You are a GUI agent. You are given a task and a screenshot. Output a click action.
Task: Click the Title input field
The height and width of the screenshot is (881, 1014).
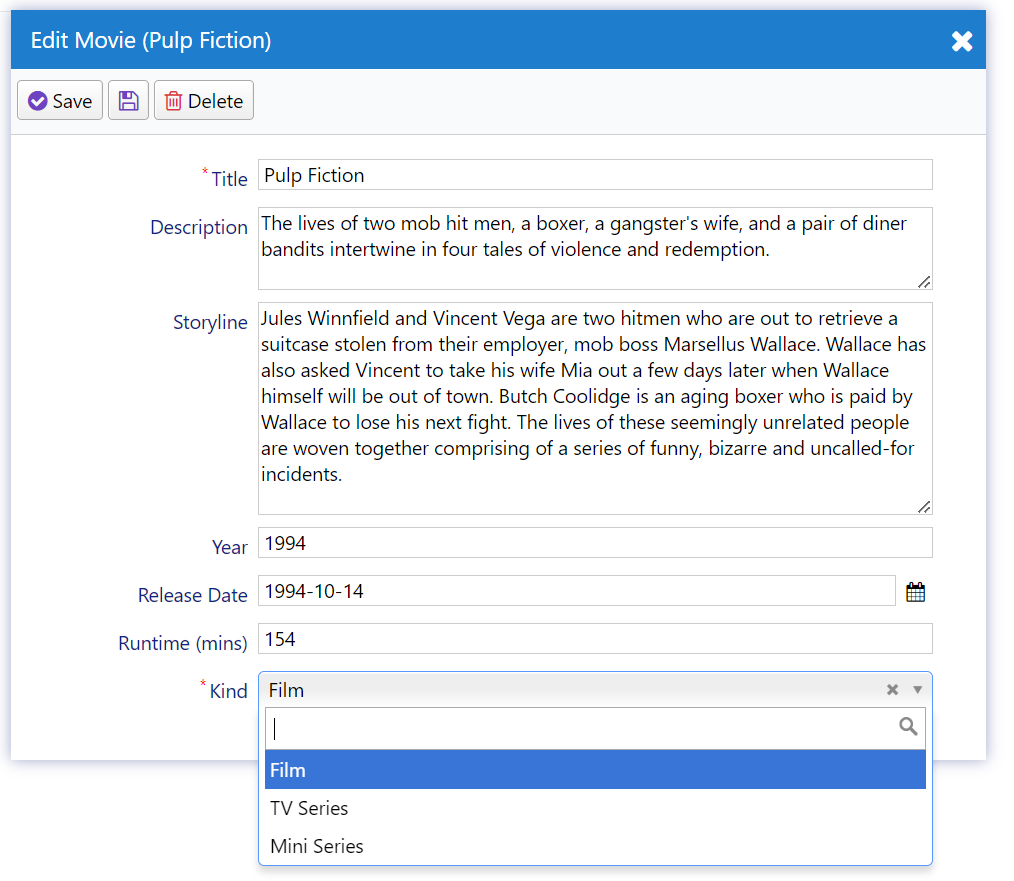595,175
